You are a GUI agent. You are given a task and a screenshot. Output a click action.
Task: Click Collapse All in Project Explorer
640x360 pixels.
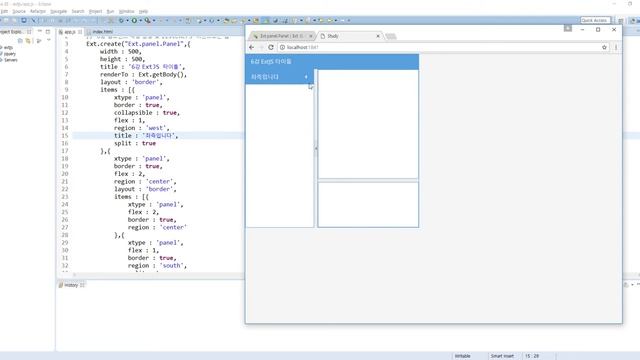point(20,41)
